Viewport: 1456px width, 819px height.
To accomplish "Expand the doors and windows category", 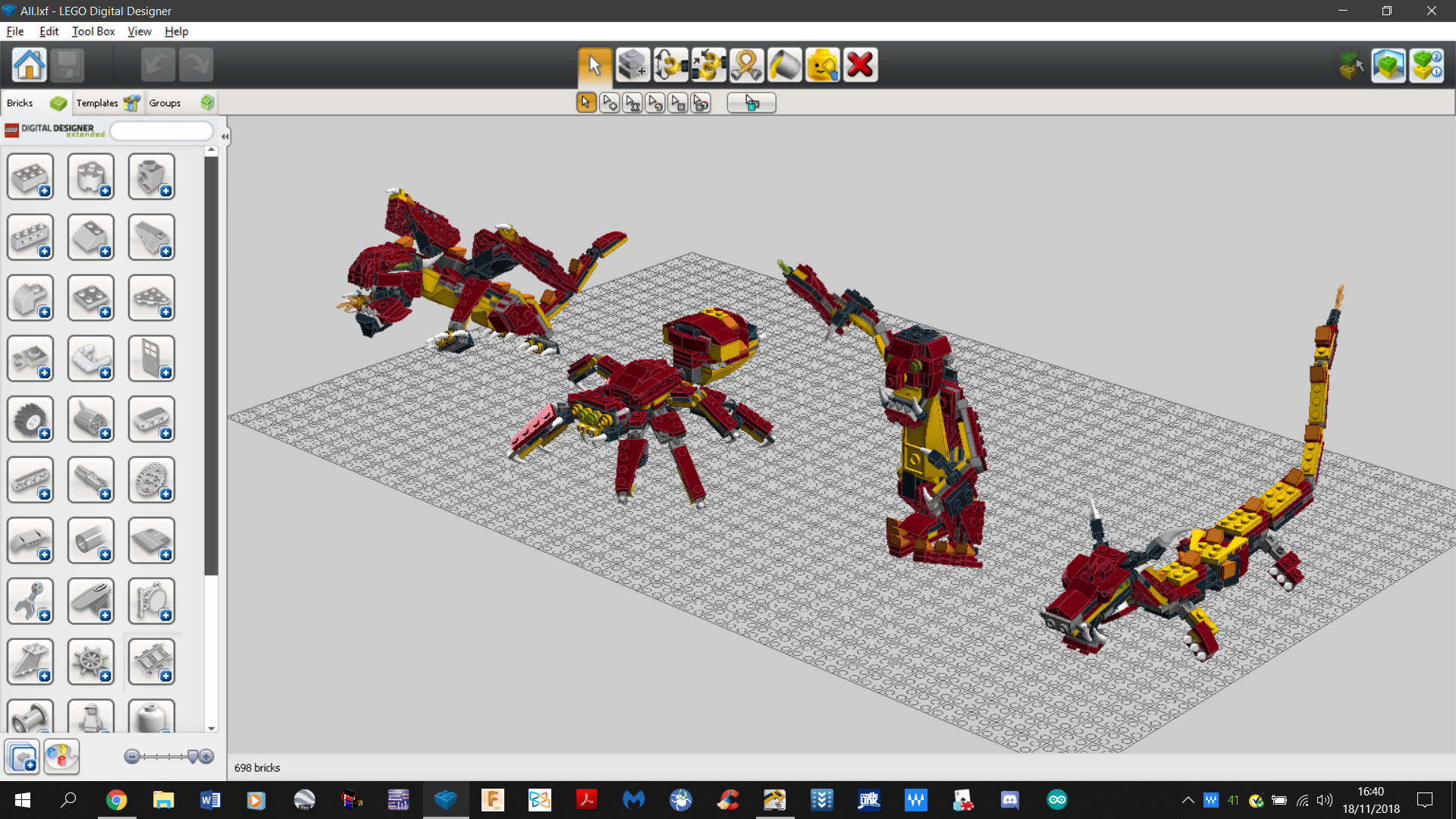I will pos(152,359).
